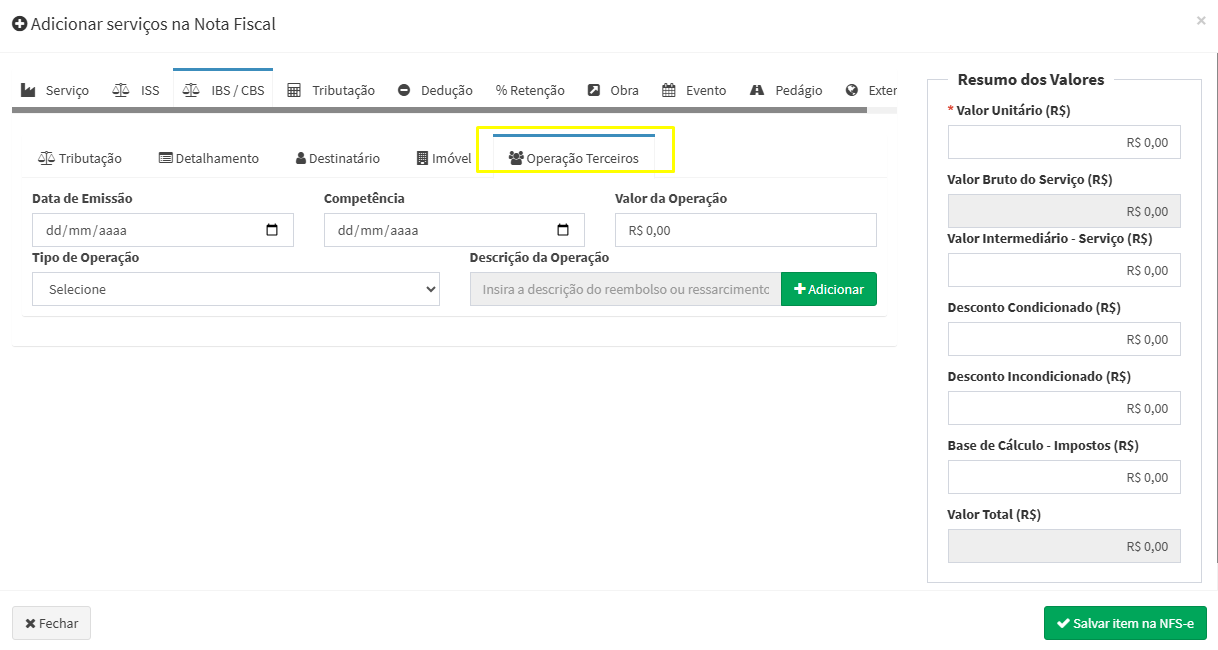This screenshot has height=650, width=1218.
Task: Switch to the Serviço tab
Action: pyautogui.click(x=55, y=90)
